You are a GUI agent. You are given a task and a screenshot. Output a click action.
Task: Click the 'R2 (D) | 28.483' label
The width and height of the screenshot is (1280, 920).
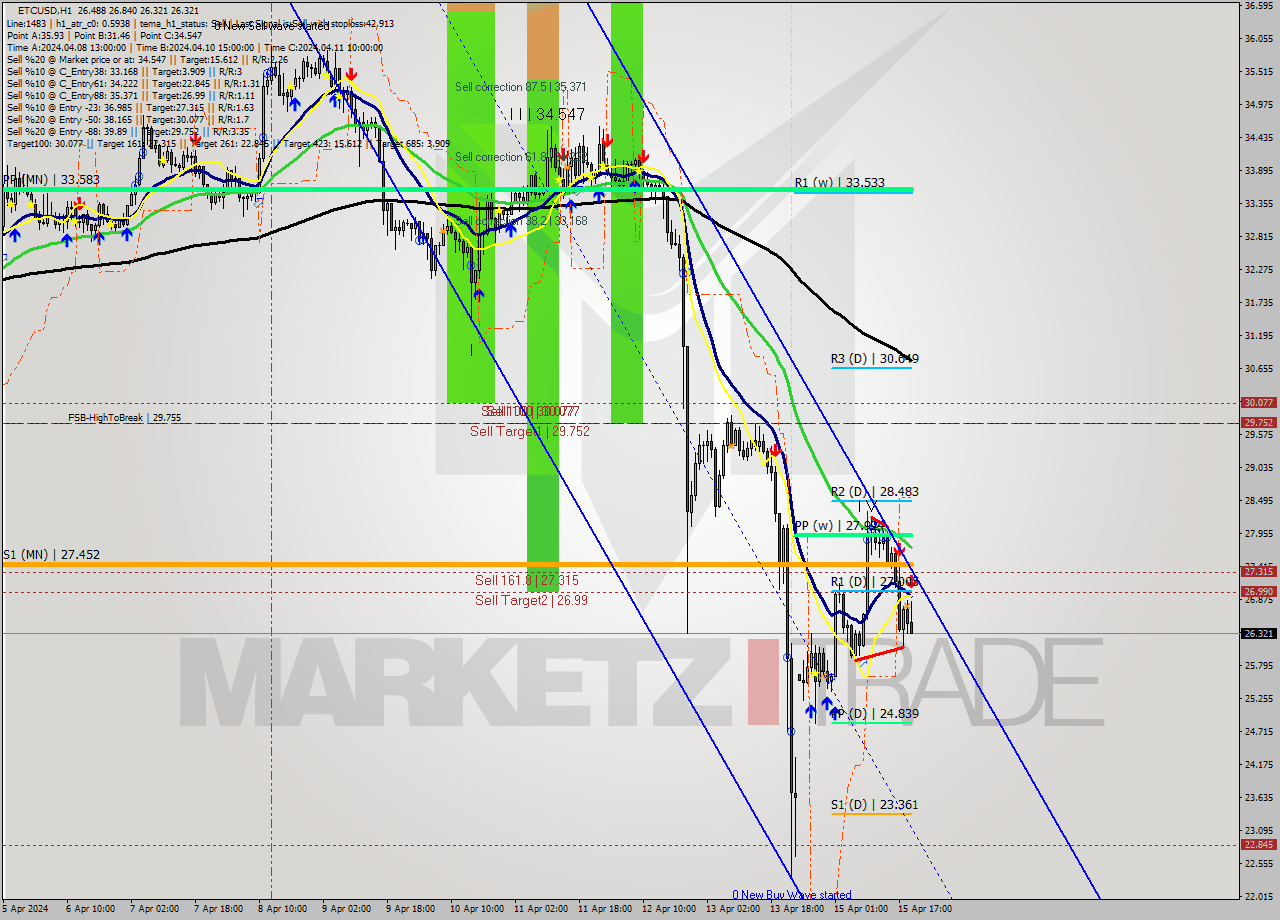874,491
